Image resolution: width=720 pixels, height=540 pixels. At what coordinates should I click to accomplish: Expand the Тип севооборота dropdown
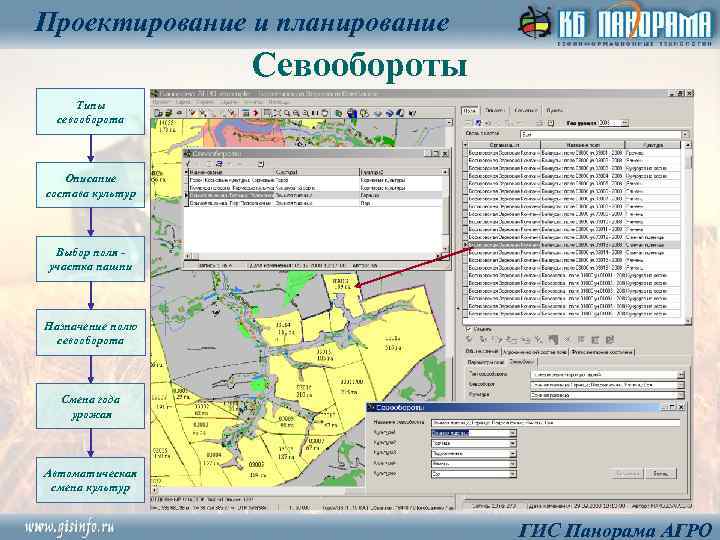[x=681, y=375]
